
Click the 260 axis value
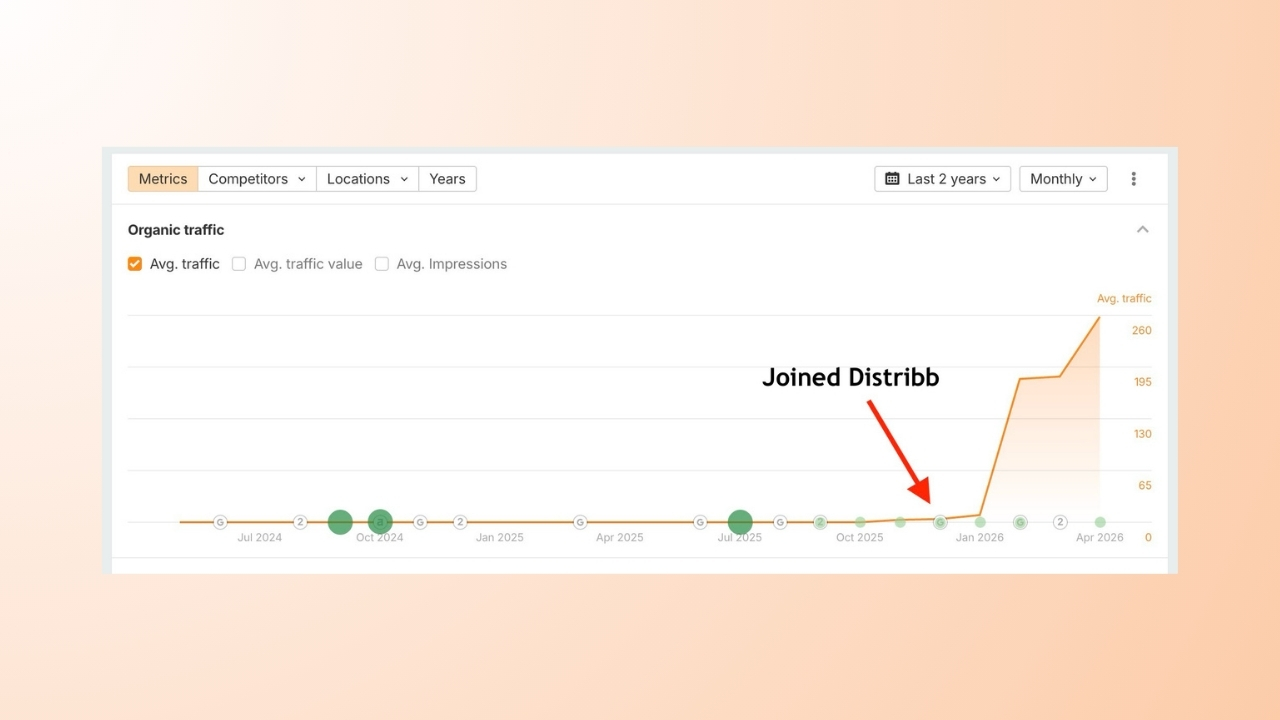(1142, 330)
